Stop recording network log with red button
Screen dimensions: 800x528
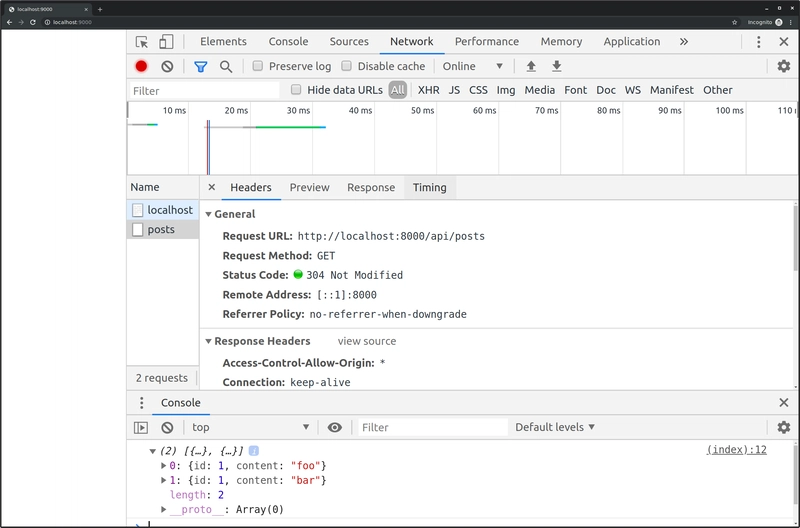(x=141, y=66)
